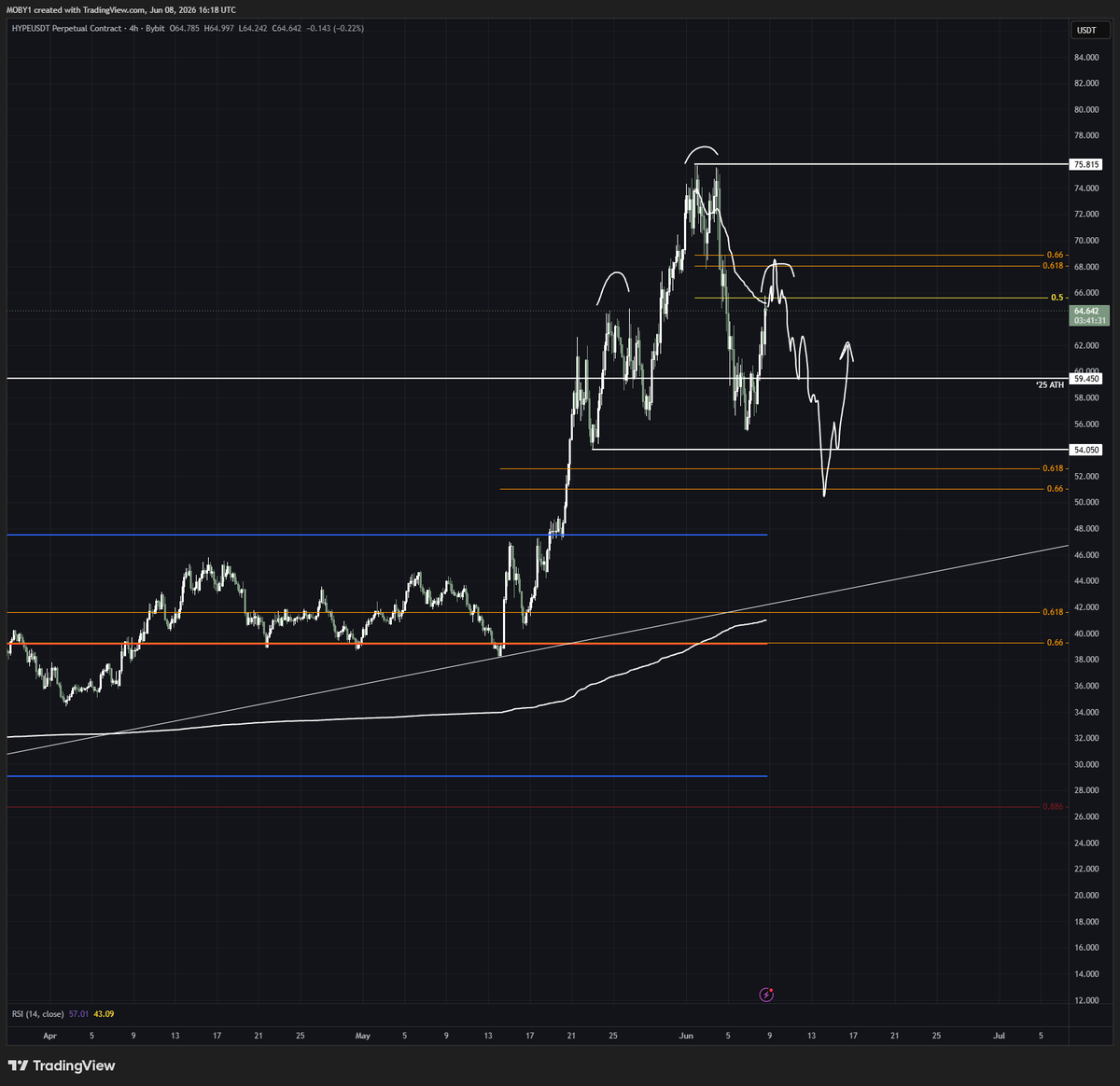
Task: Click the 54.050 price line label
Action: pyautogui.click(x=1086, y=450)
